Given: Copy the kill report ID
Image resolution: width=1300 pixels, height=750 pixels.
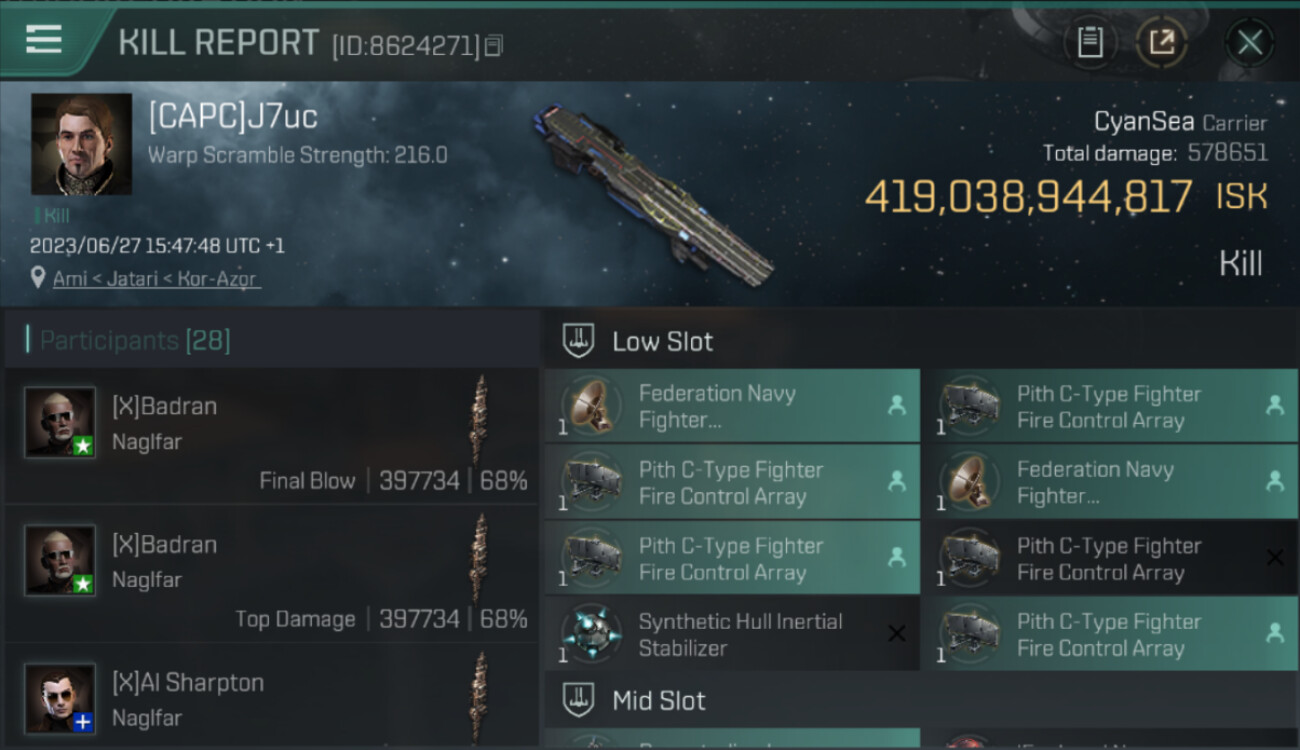Looking at the screenshot, I should (x=495, y=45).
